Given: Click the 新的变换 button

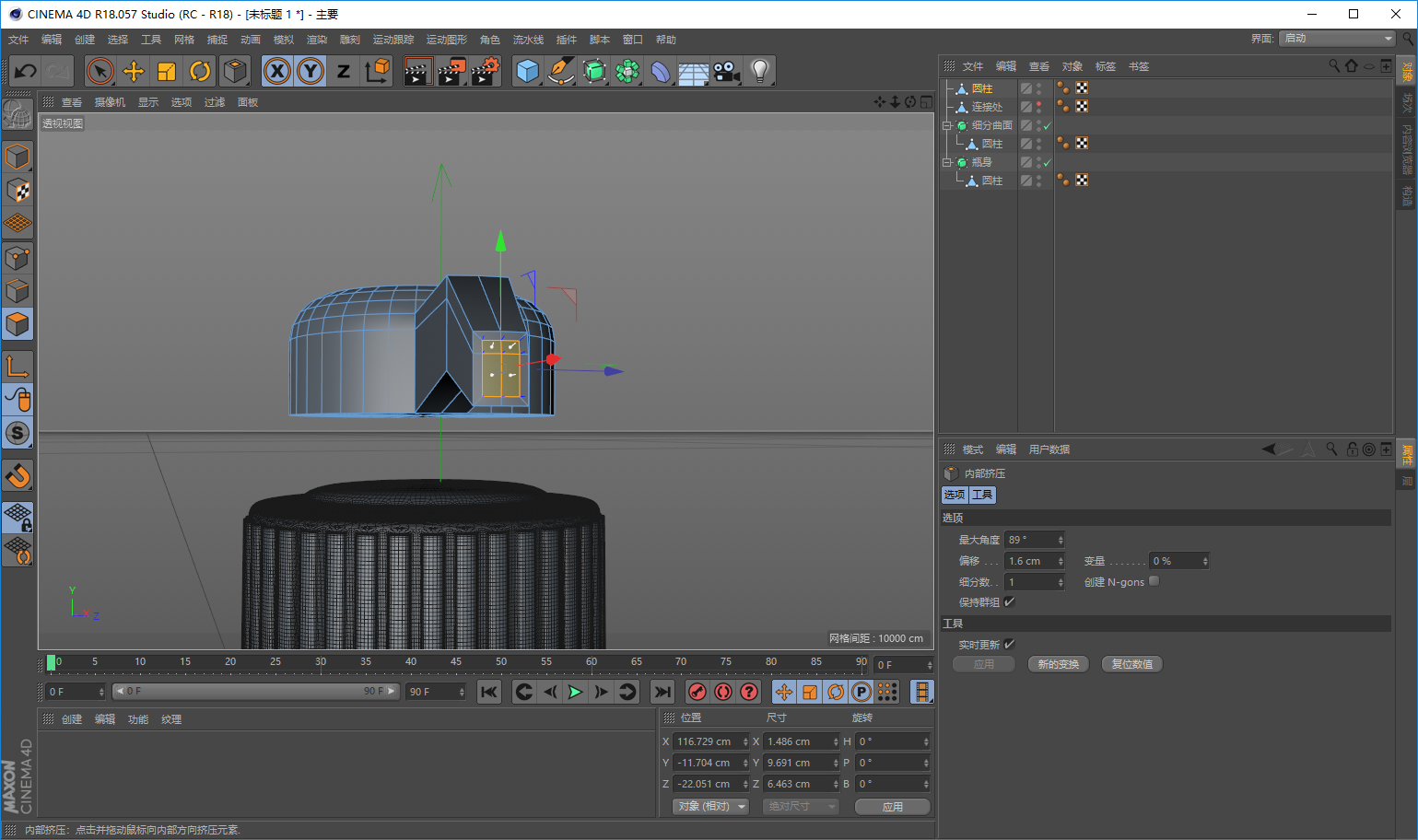Looking at the screenshot, I should [1059, 664].
